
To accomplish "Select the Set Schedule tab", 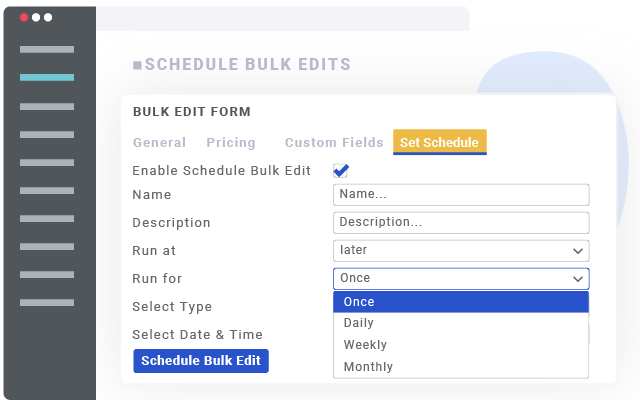I will point(439,143).
